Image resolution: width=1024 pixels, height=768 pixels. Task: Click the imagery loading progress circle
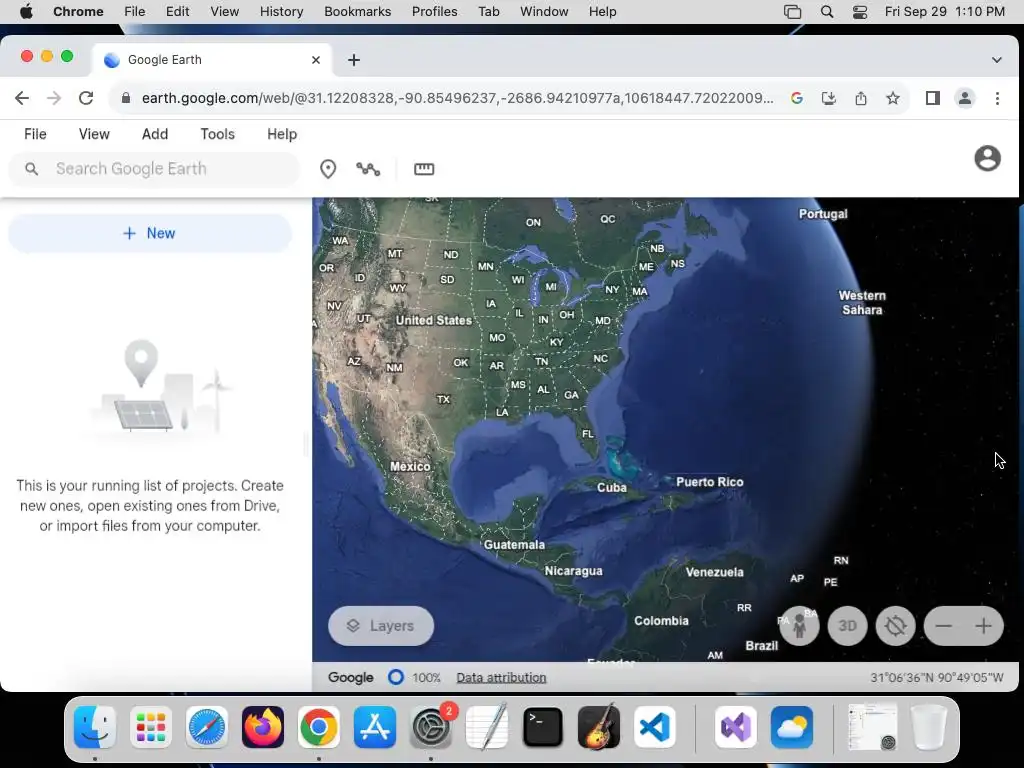click(396, 677)
